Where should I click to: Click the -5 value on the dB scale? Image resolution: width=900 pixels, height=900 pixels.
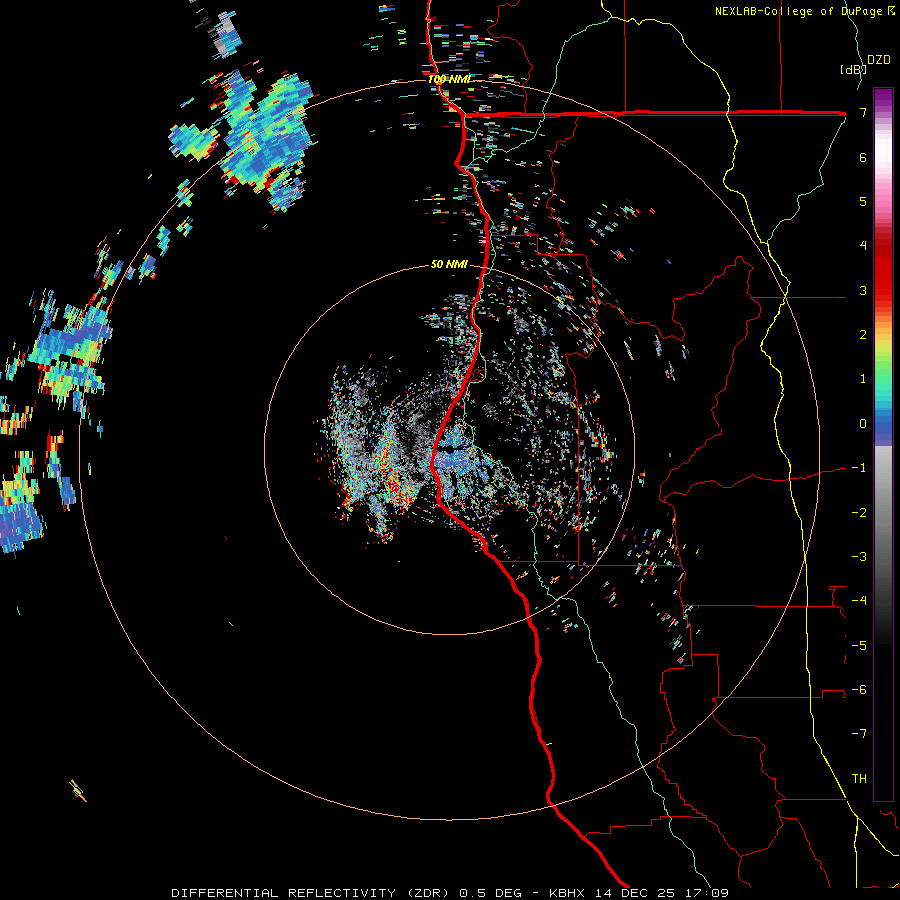859,646
